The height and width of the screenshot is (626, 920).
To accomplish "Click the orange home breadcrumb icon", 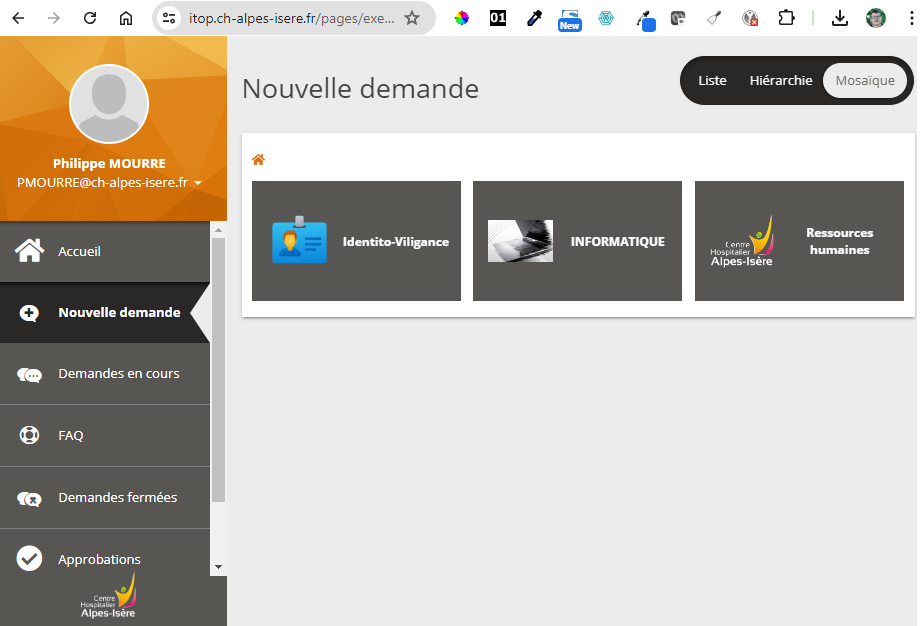I will point(258,160).
